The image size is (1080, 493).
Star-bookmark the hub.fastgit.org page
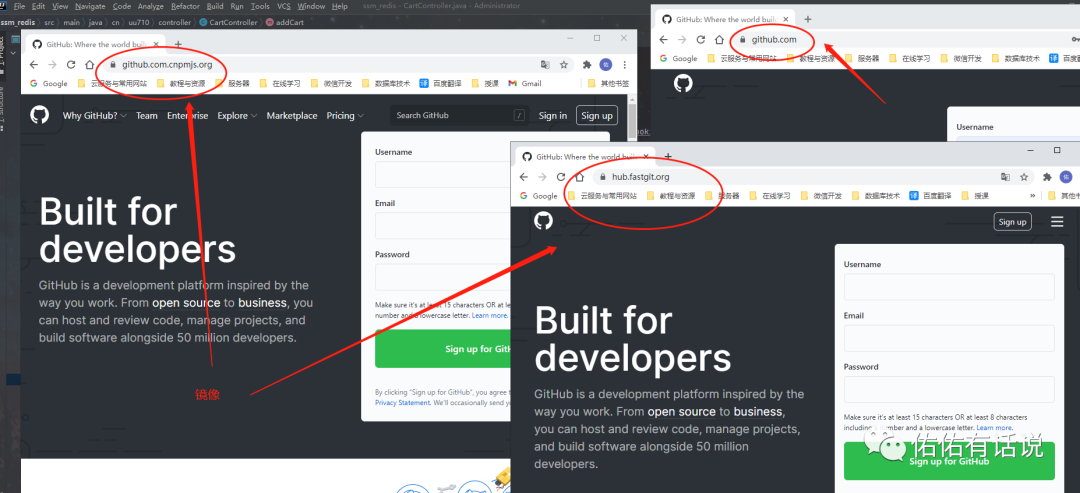click(x=1024, y=177)
